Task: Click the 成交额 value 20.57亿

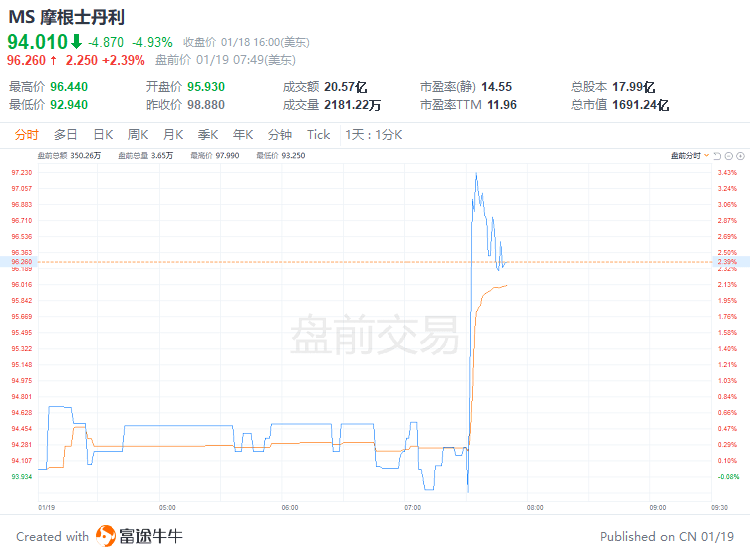Action: click(x=345, y=87)
